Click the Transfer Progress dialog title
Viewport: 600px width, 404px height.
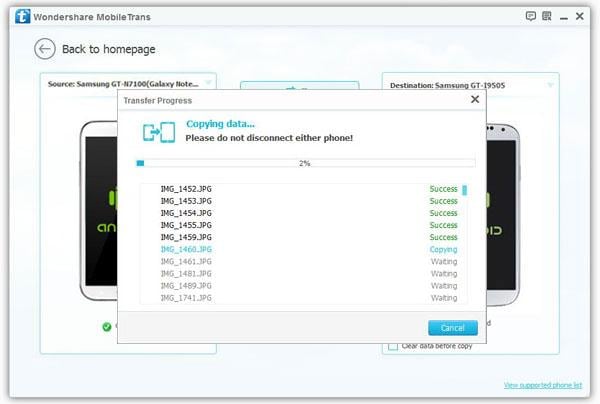pyautogui.click(x=158, y=101)
